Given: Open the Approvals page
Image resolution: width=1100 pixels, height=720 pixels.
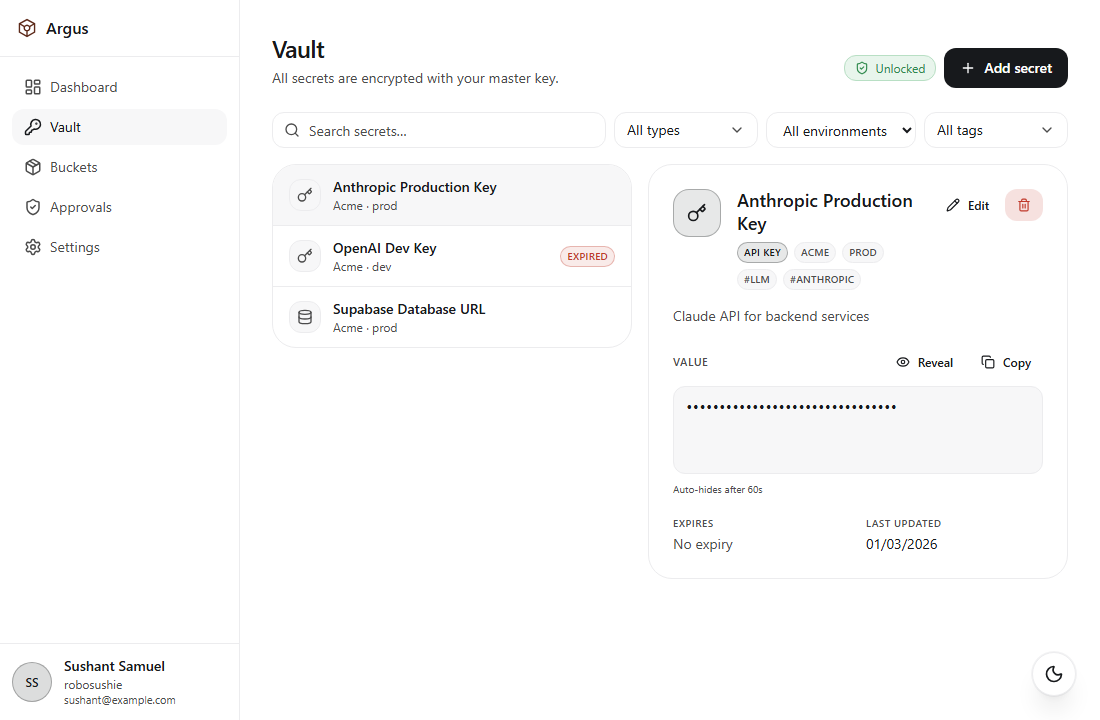Looking at the screenshot, I should point(119,207).
